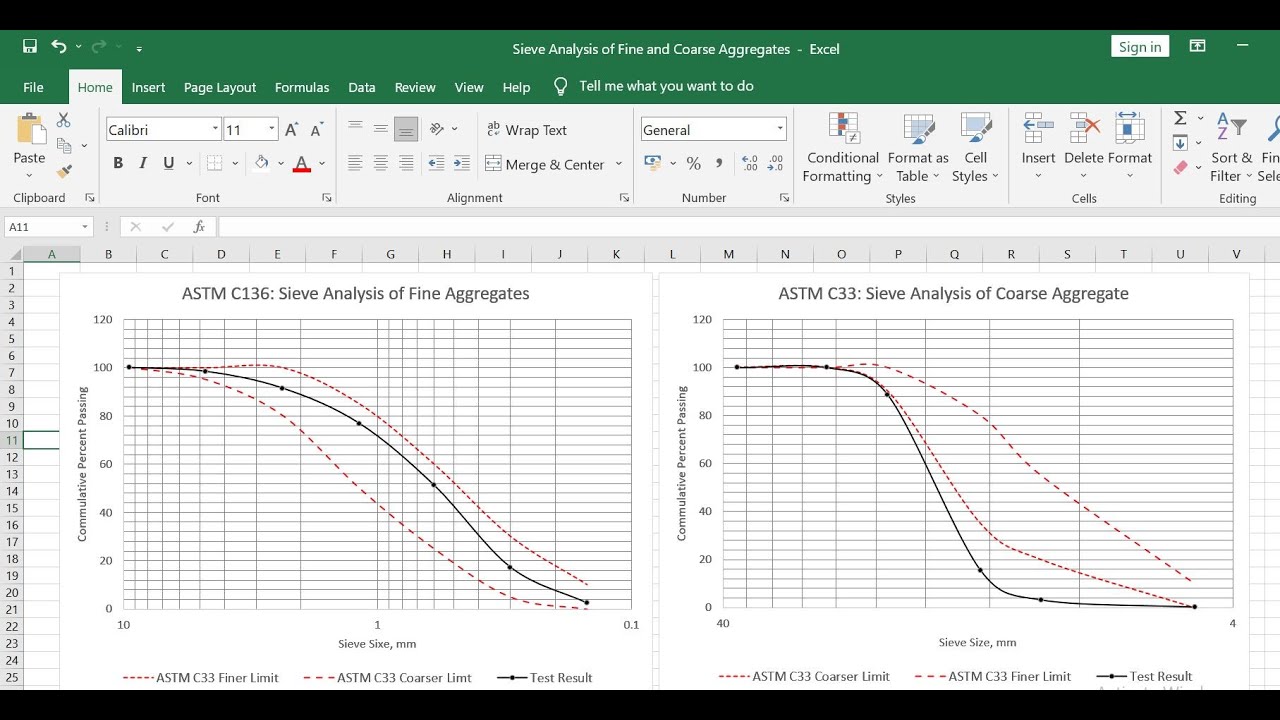The width and height of the screenshot is (1280, 720).
Task: Click the Copy icon
Action: point(64,146)
